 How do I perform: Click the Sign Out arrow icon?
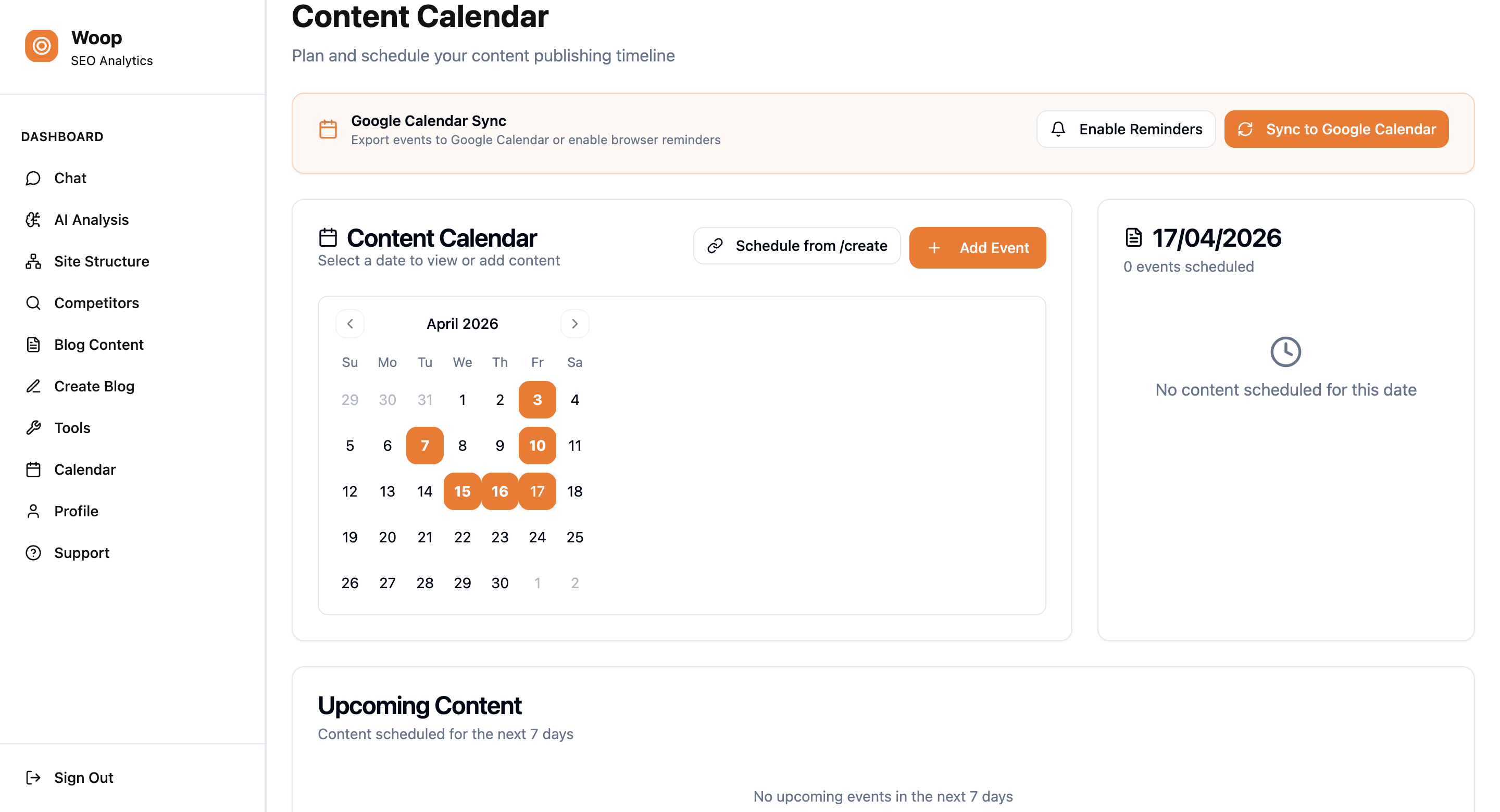coord(33,778)
